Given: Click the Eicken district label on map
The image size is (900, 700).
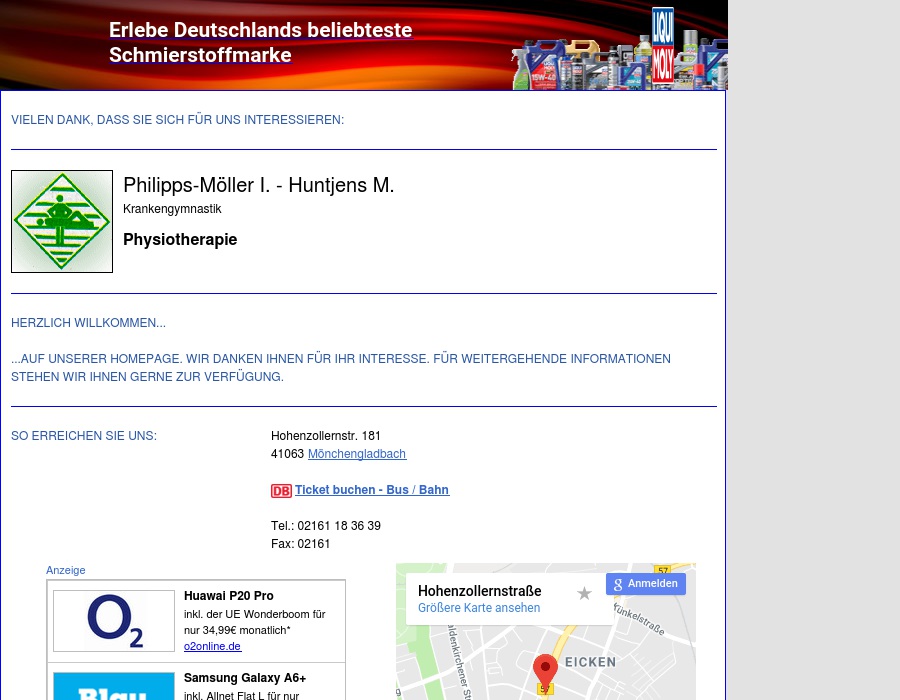Looking at the screenshot, I should [x=590, y=662].
